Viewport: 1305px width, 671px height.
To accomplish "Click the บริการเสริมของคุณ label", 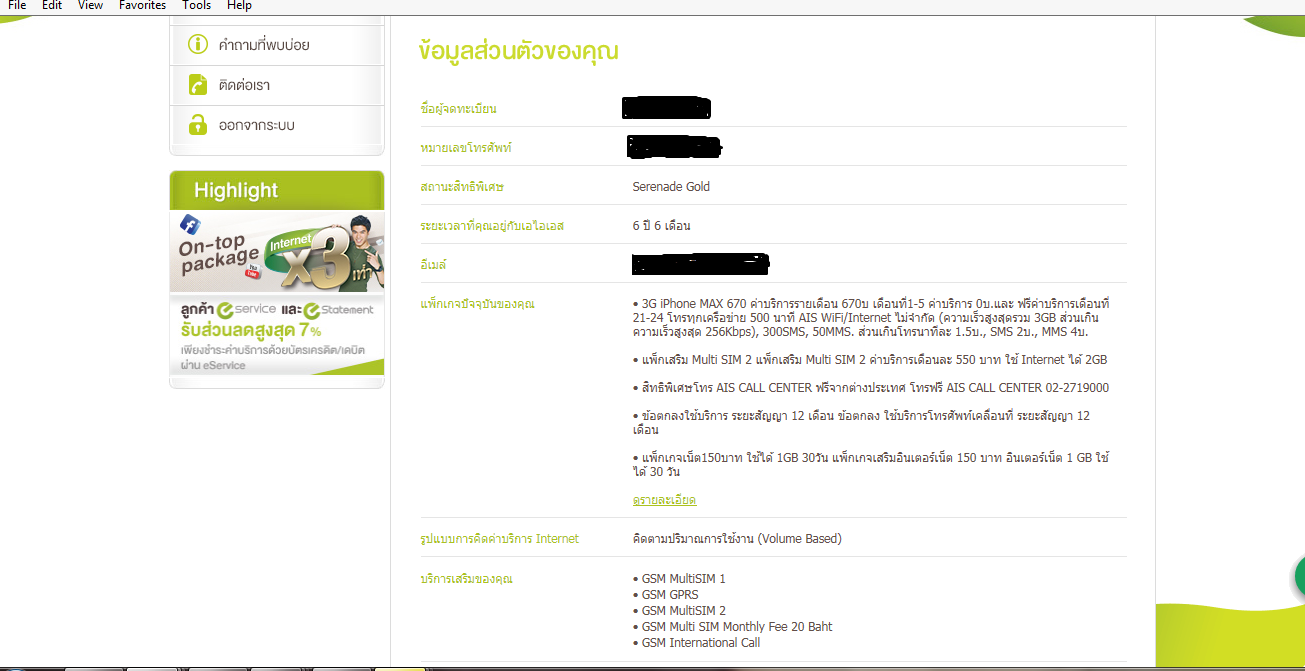I will tap(467, 579).
